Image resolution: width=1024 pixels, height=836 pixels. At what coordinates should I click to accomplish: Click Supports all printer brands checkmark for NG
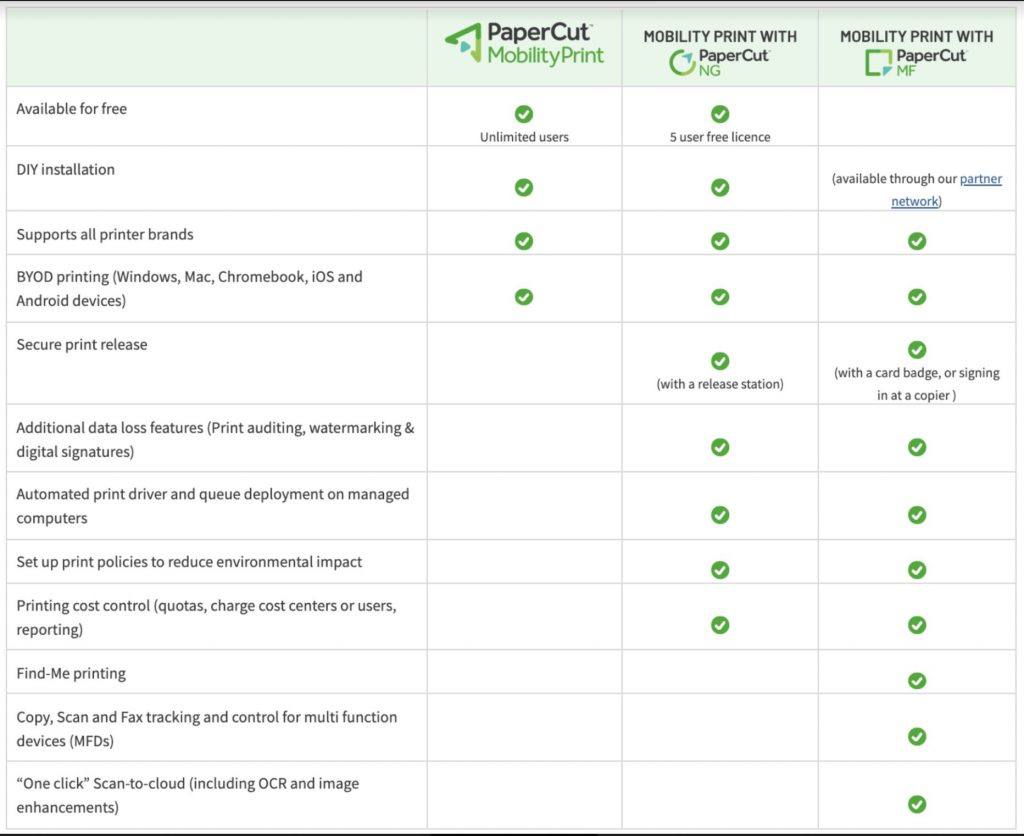(x=720, y=241)
